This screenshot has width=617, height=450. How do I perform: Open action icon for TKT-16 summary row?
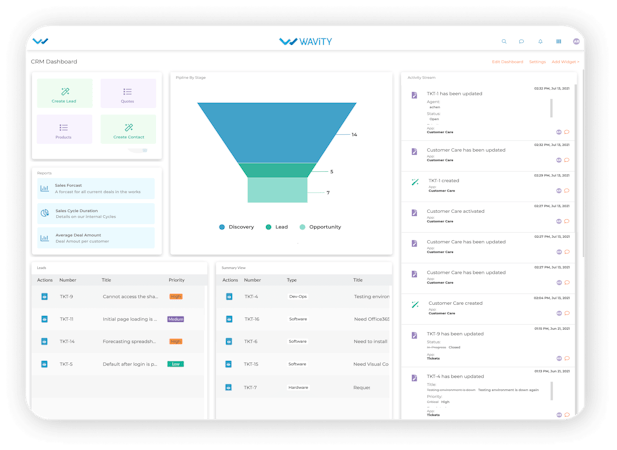(229, 319)
